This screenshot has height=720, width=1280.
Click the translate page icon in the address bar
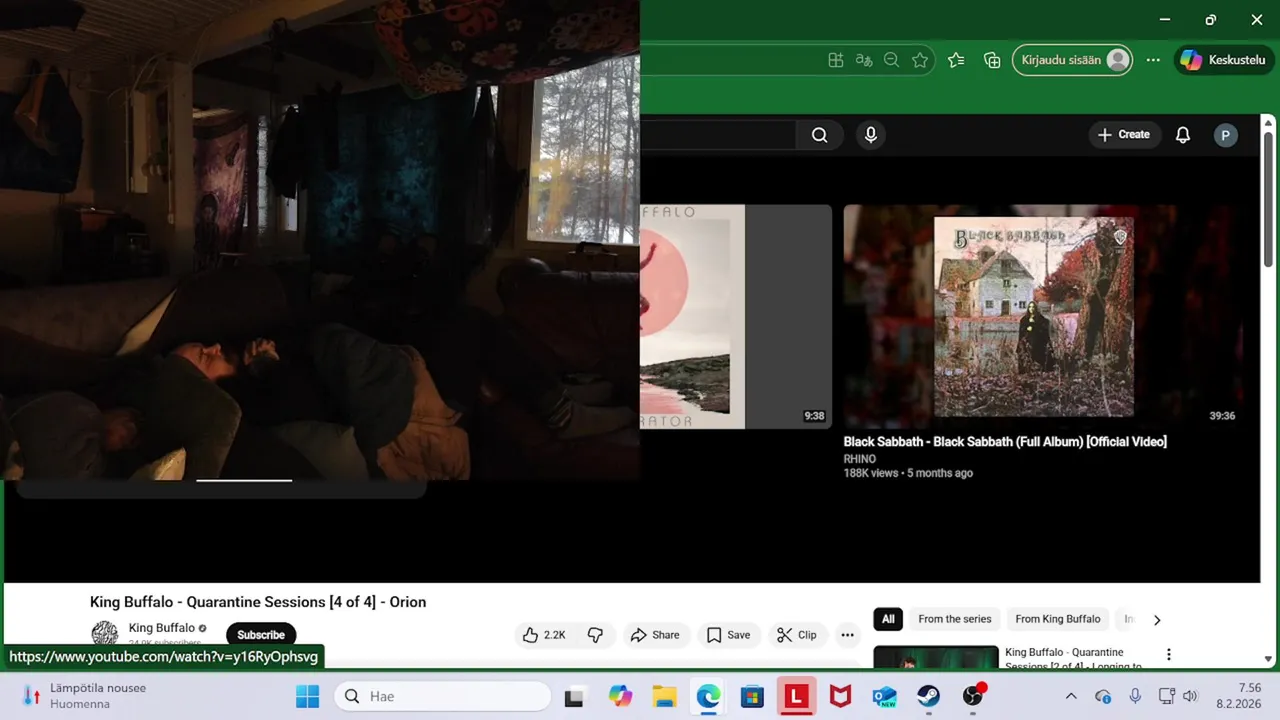[864, 60]
